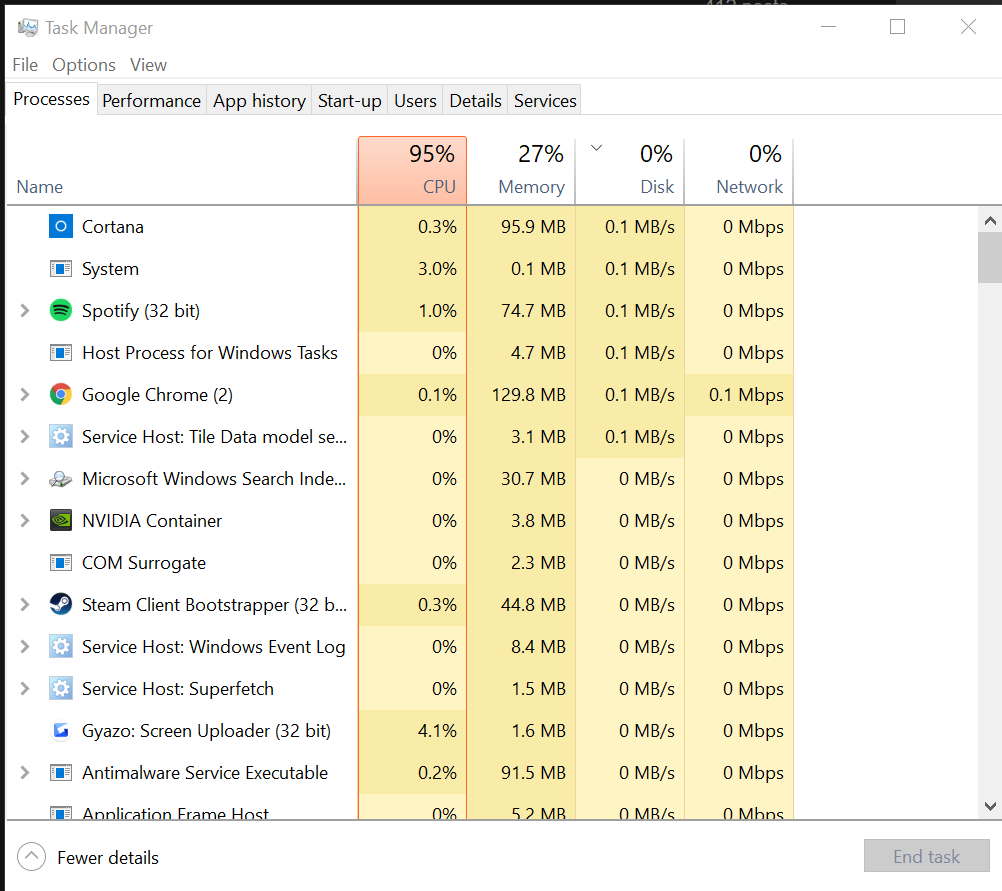This screenshot has height=891, width=1002.
Task: Select 'Host Process for Windows Tasks' text
Action: point(210,353)
